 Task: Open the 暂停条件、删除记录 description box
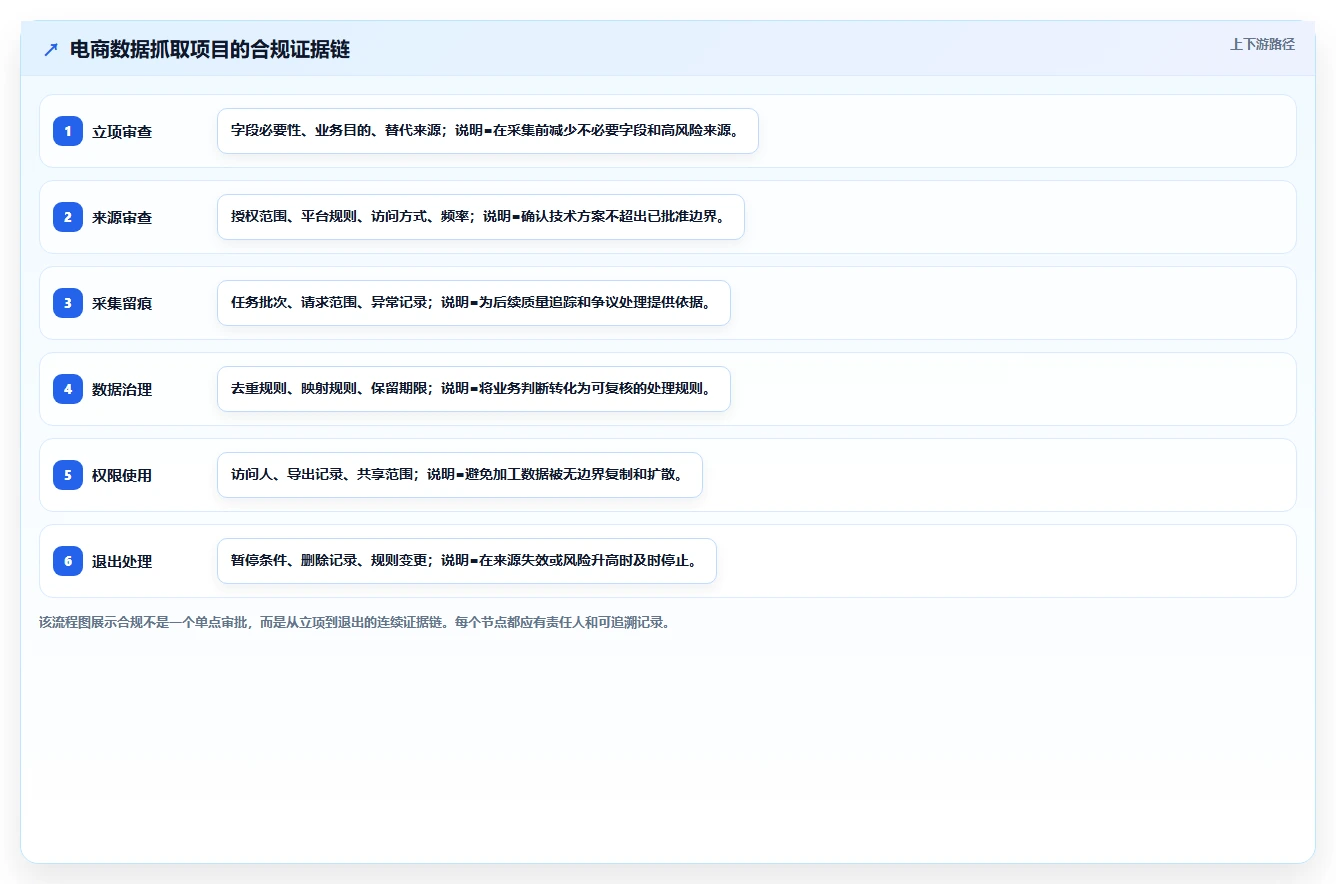pyautogui.click(x=467, y=561)
